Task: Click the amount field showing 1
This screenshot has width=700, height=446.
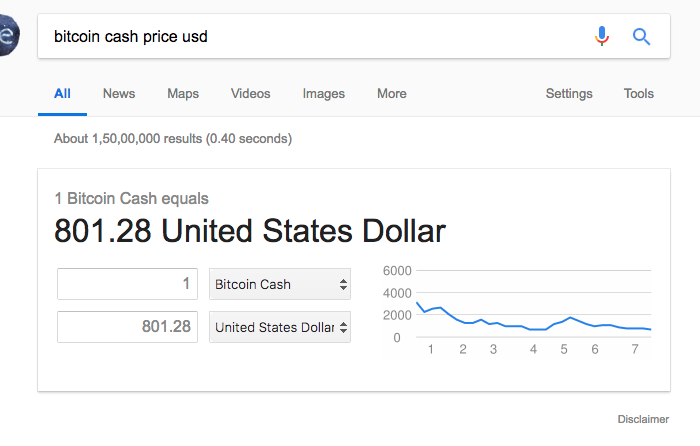Action: point(127,284)
